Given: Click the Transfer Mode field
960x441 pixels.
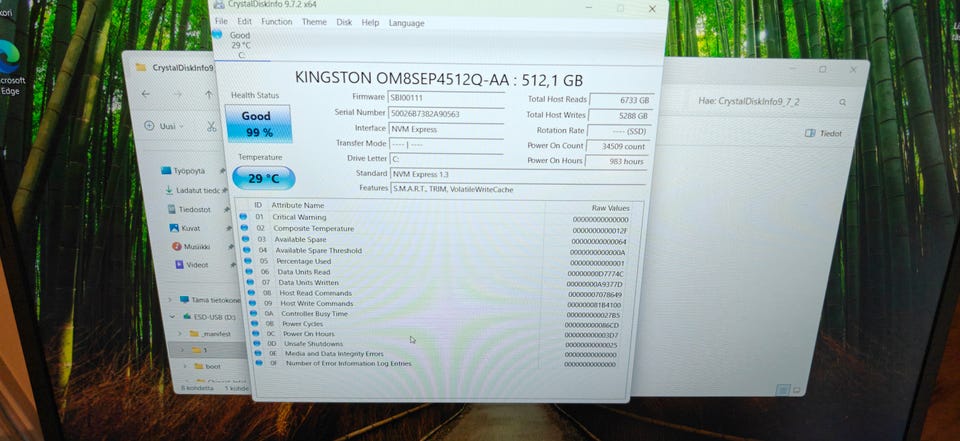Looking at the screenshot, I should point(446,145).
